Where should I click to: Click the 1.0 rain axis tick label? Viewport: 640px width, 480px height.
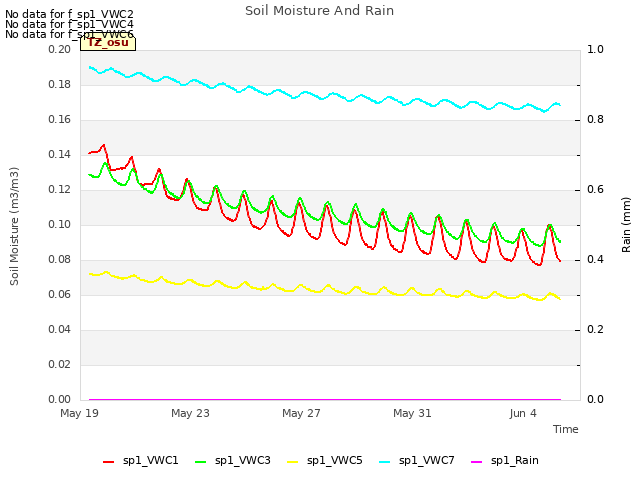[x=595, y=49]
